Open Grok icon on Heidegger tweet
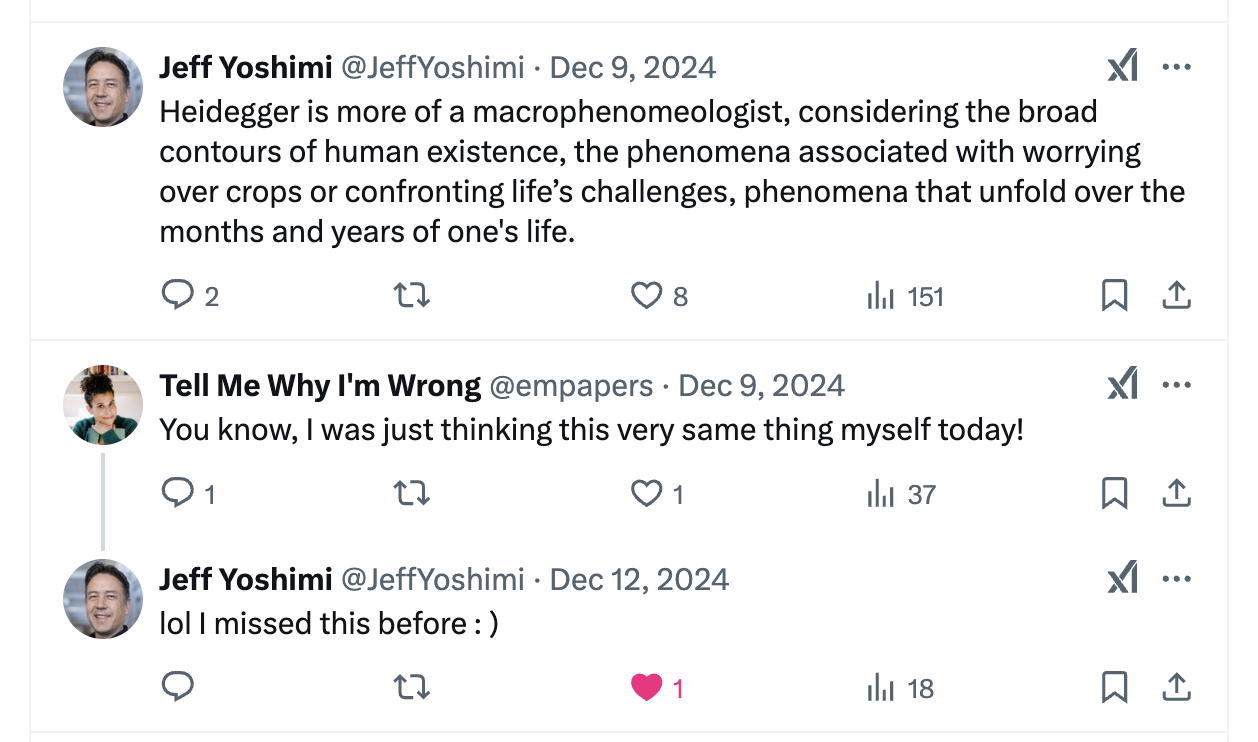The height and width of the screenshot is (742, 1258). 1122,67
